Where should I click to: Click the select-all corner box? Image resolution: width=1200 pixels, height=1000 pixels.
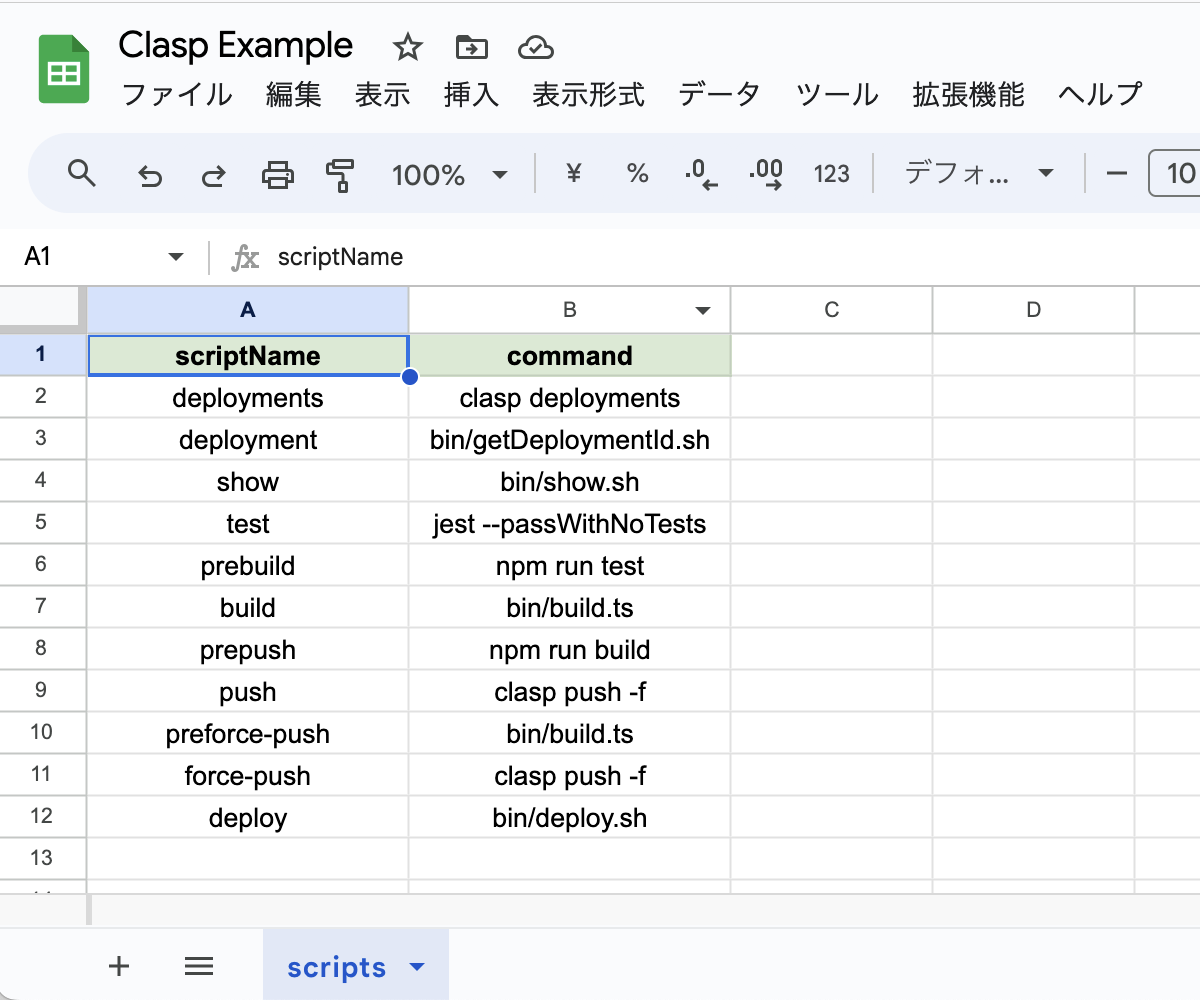click(42, 309)
